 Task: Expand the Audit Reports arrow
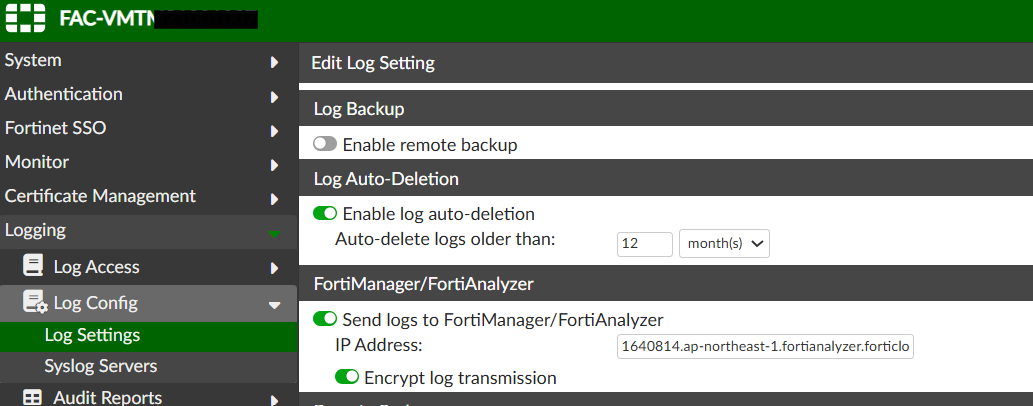[275, 399]
